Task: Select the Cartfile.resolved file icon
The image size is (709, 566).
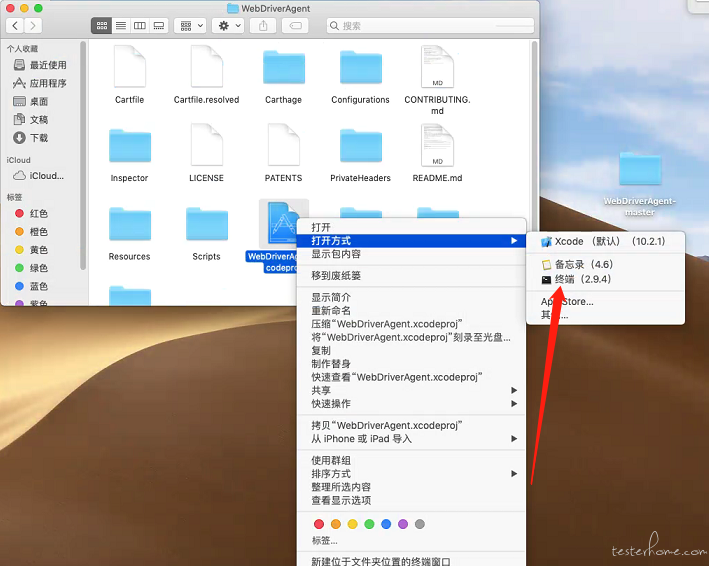Action: [207, 66]
